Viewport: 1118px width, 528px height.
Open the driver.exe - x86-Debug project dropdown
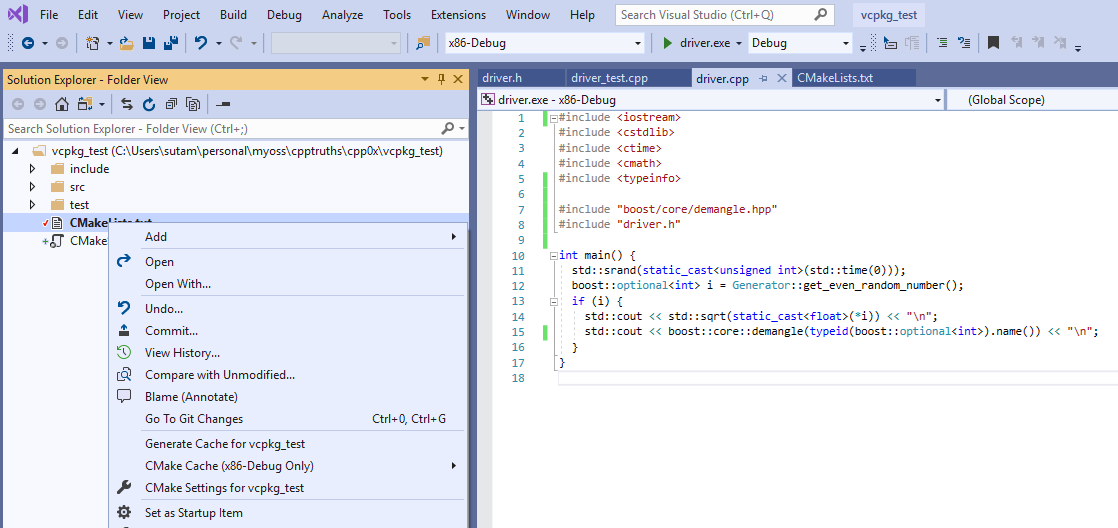pos(712,100)
